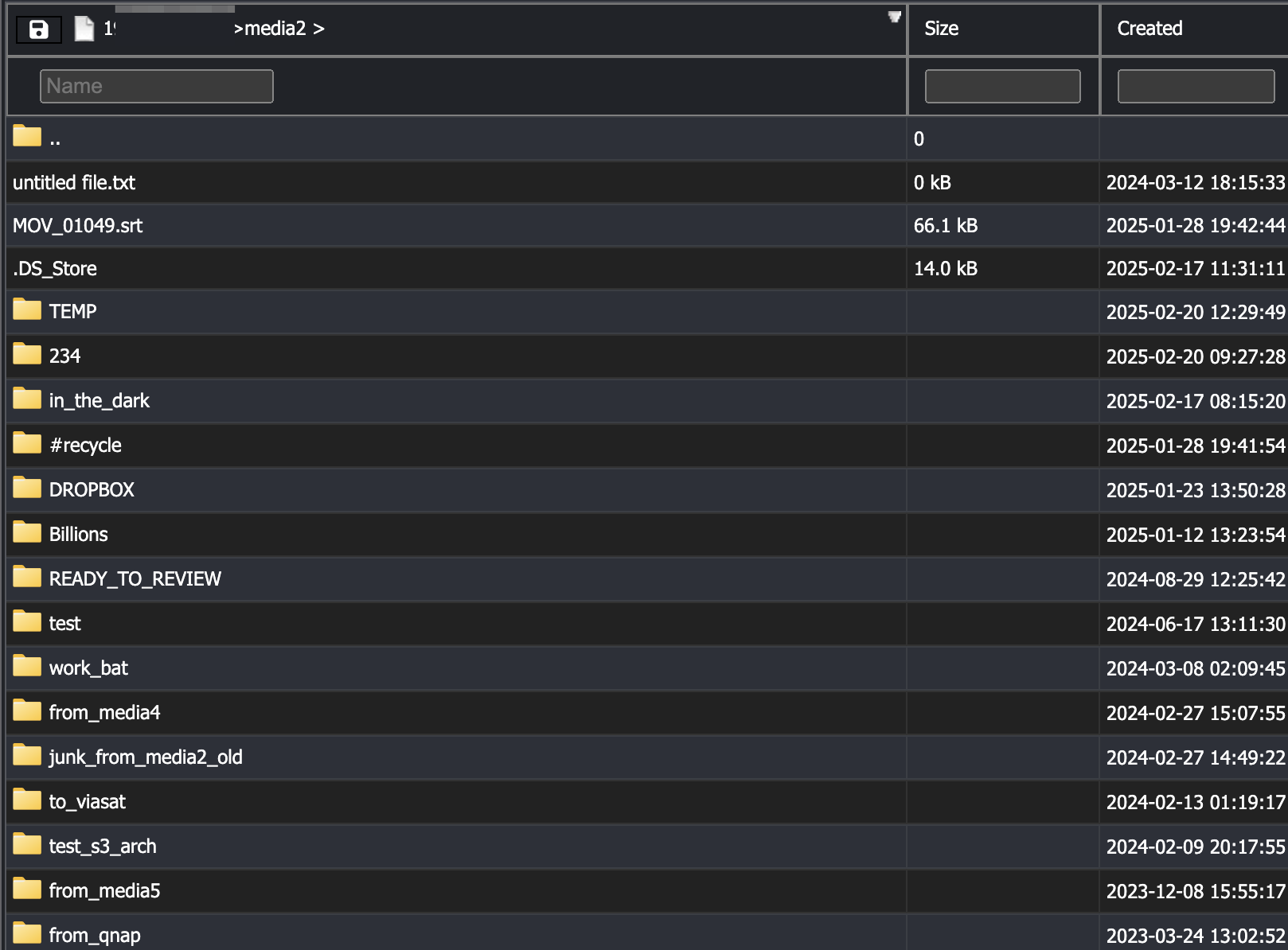Click the document icon beside the path
The image size is (1288, 950).
[x=84, y=29]
